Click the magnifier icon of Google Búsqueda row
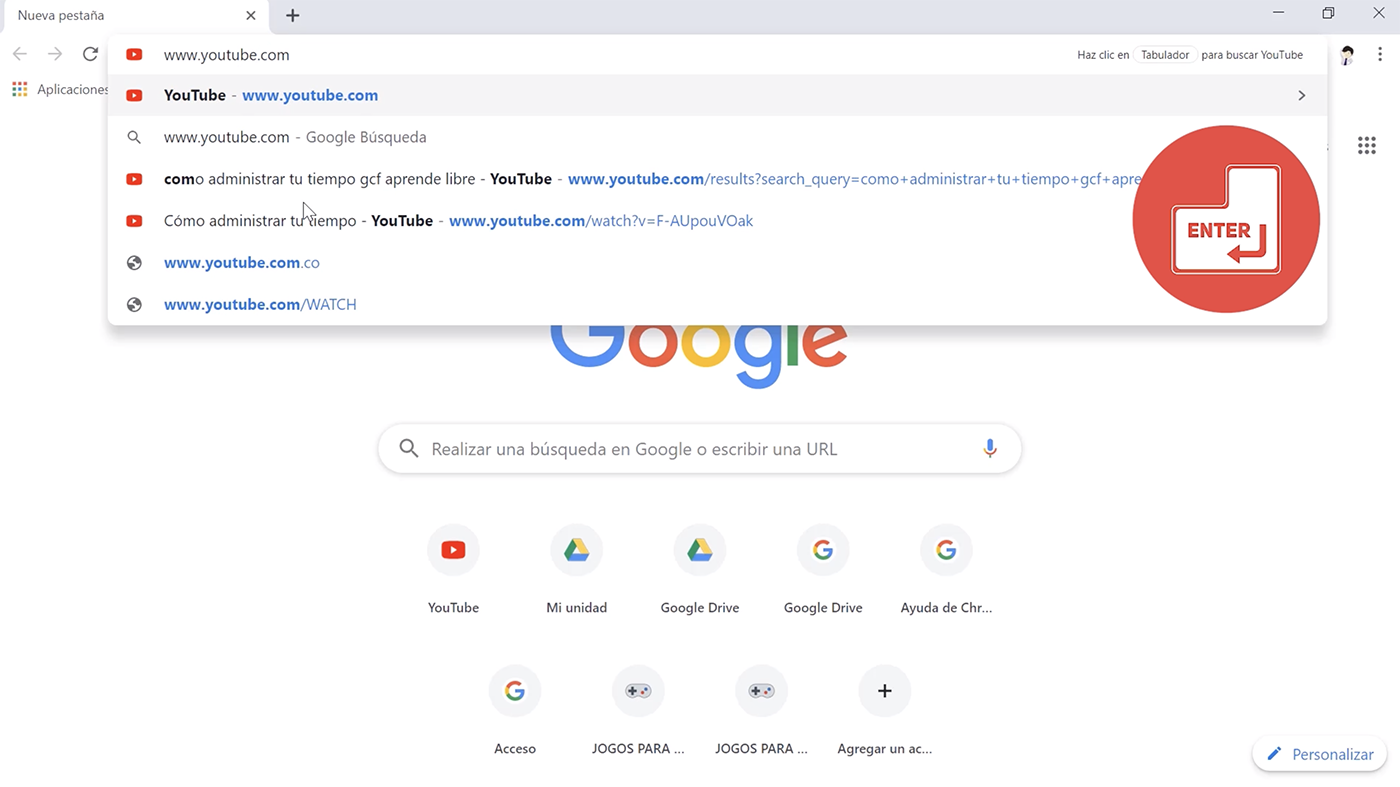The image size is (1400, 787). (134, 137)
